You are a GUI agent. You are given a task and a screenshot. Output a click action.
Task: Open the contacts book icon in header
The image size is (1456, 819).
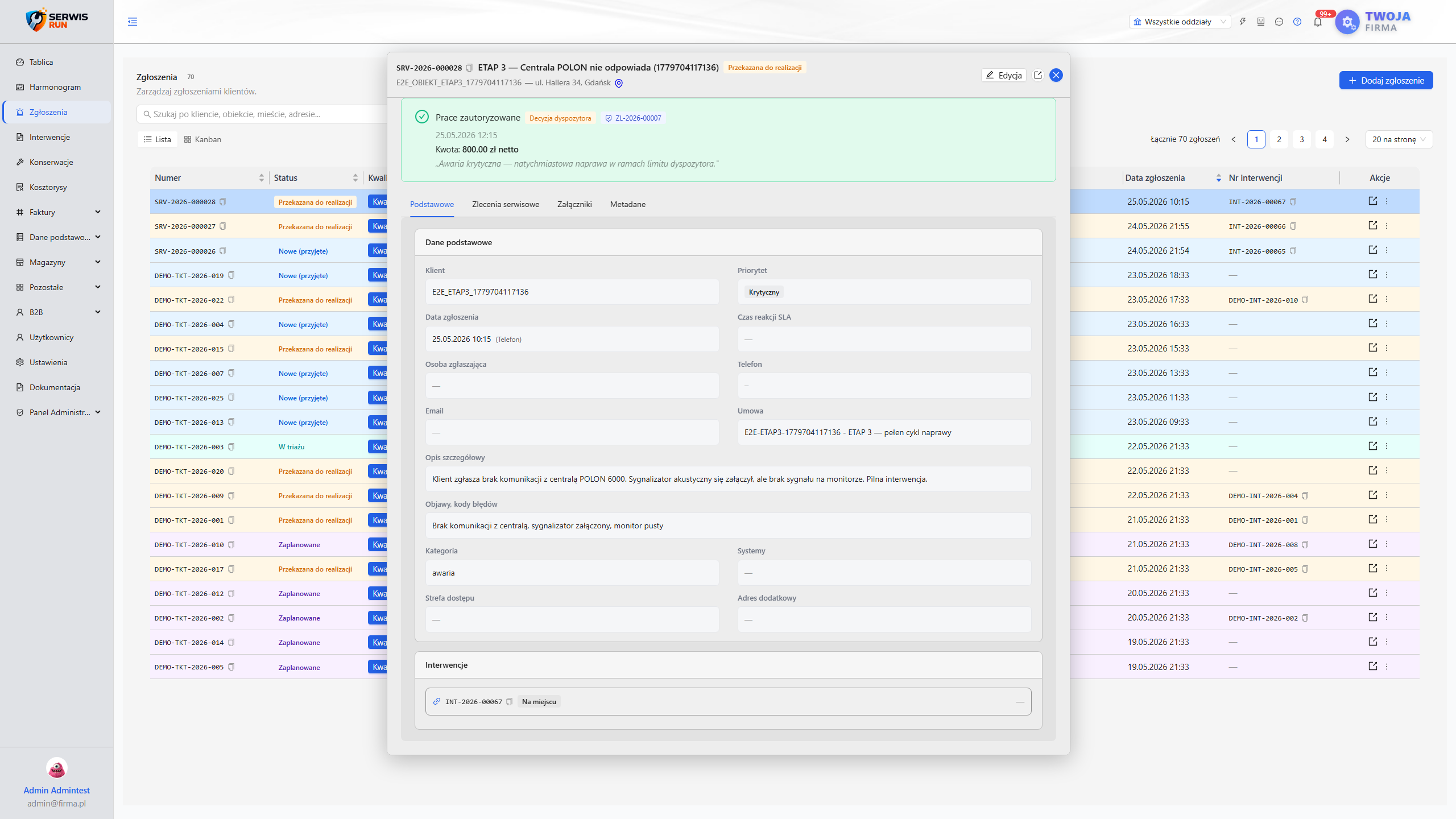click(x=1261, y=22)
